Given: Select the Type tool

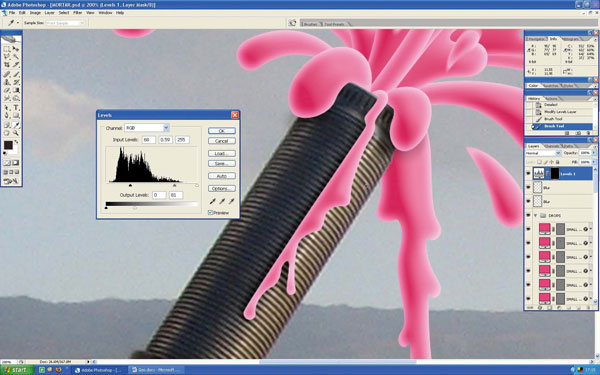Looking at the screenshot, I should (16, 107).
